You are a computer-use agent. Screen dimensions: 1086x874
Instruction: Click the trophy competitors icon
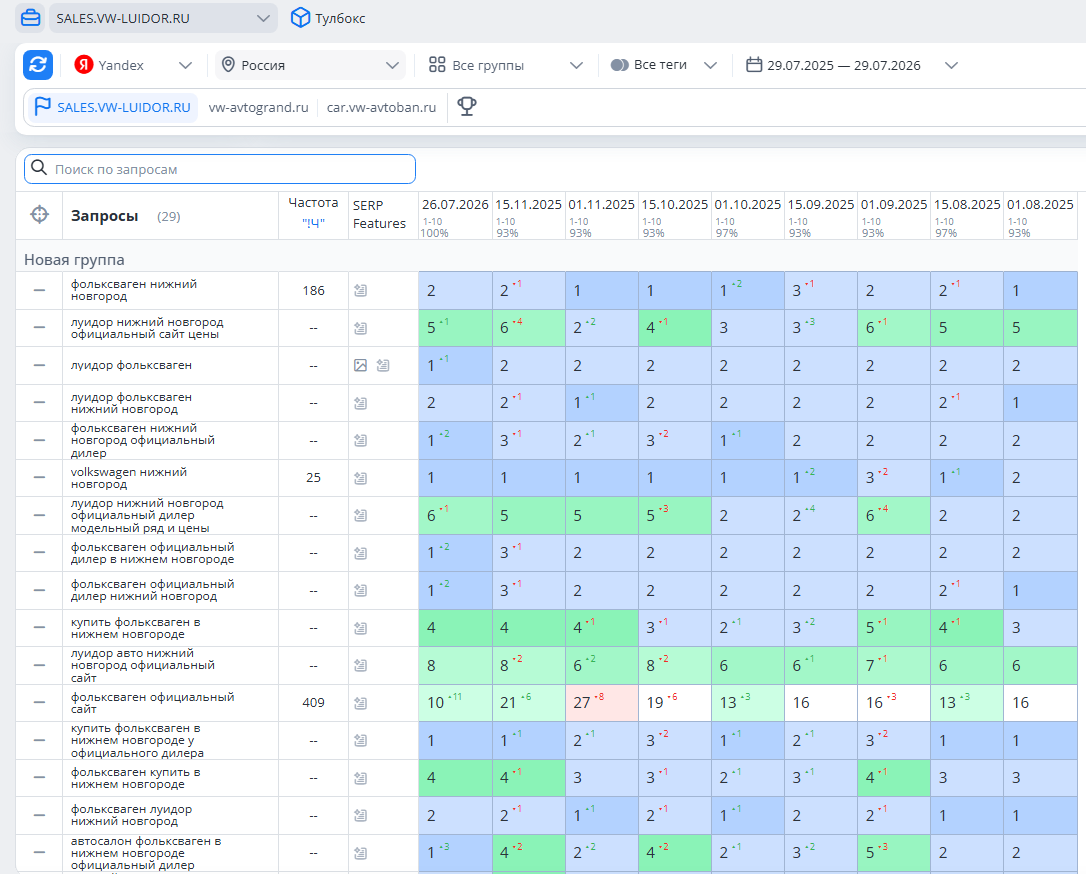point(467,107)
